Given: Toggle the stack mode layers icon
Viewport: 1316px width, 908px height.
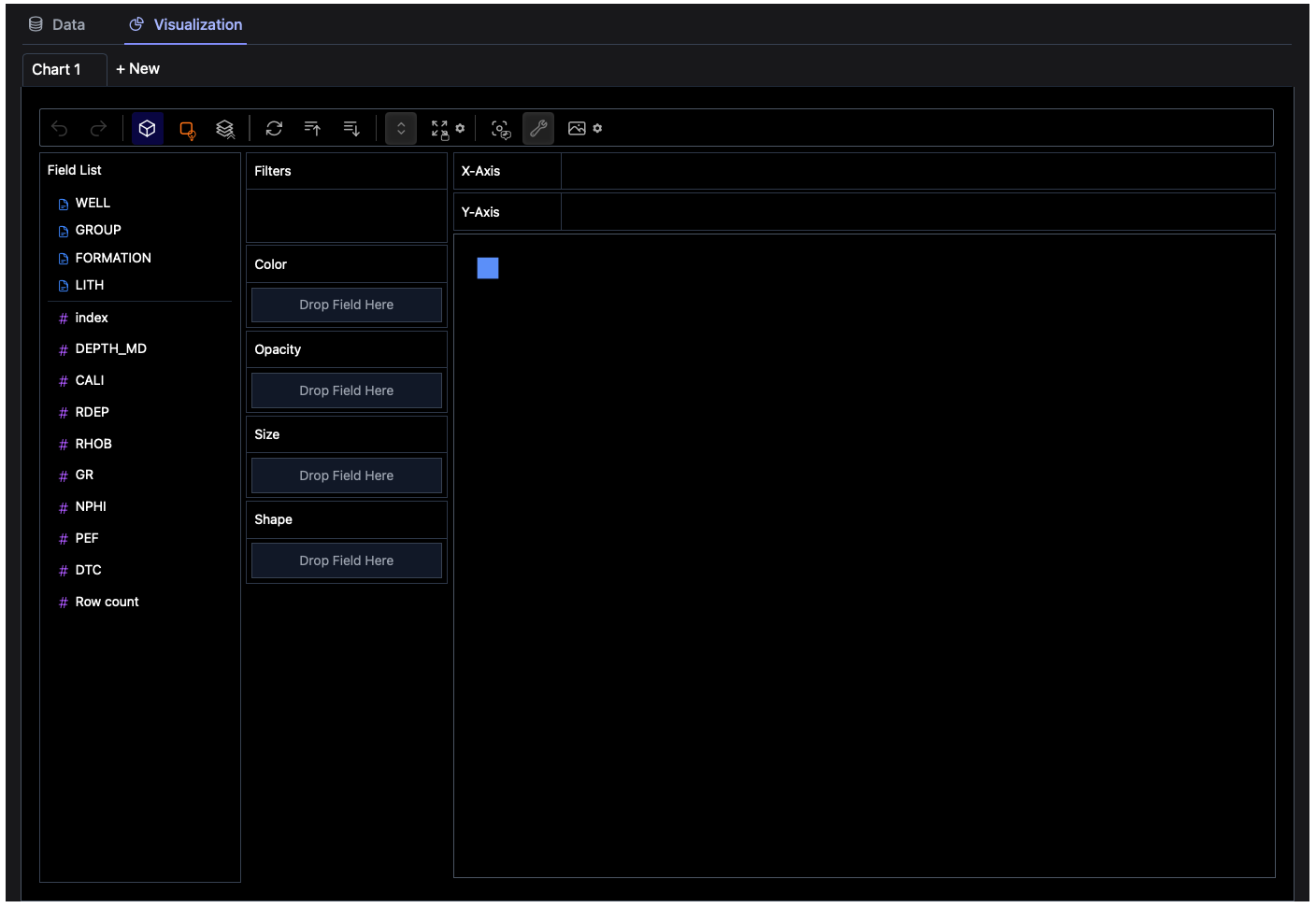Looking at the screenshot, I should [225, 129].
